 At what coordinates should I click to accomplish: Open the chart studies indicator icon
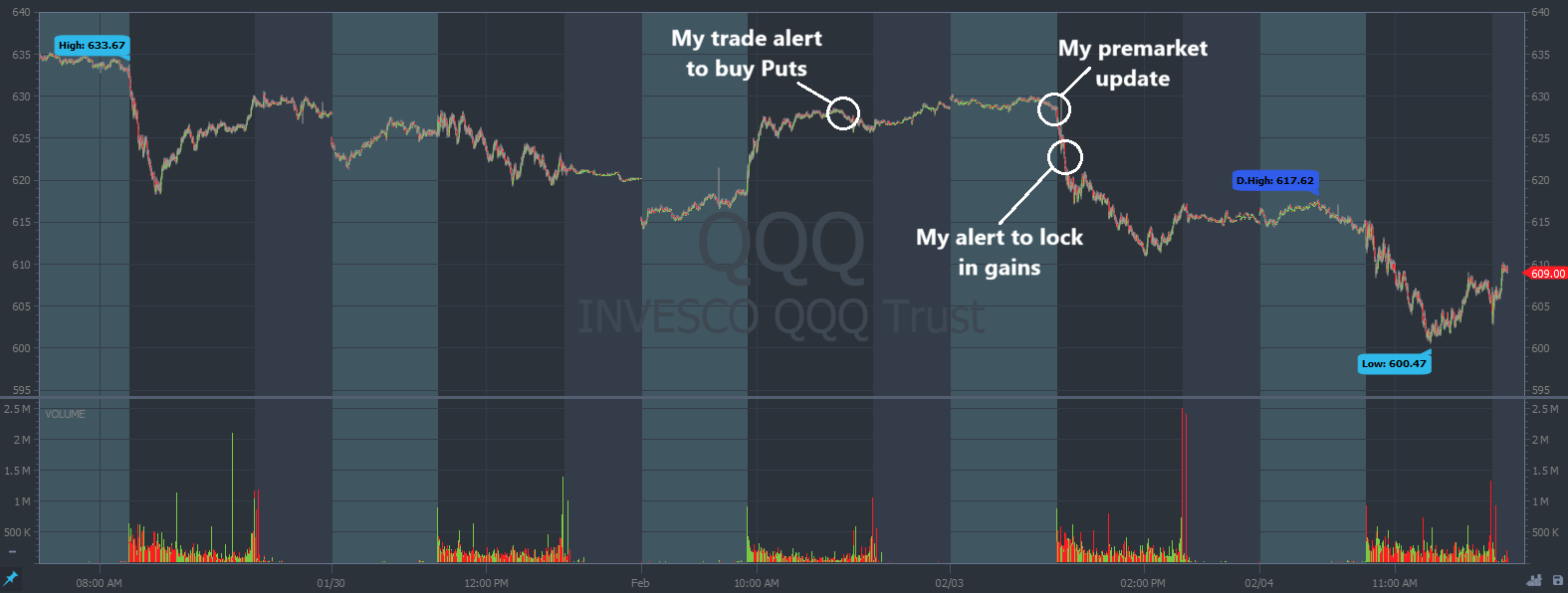(1534, 580)
